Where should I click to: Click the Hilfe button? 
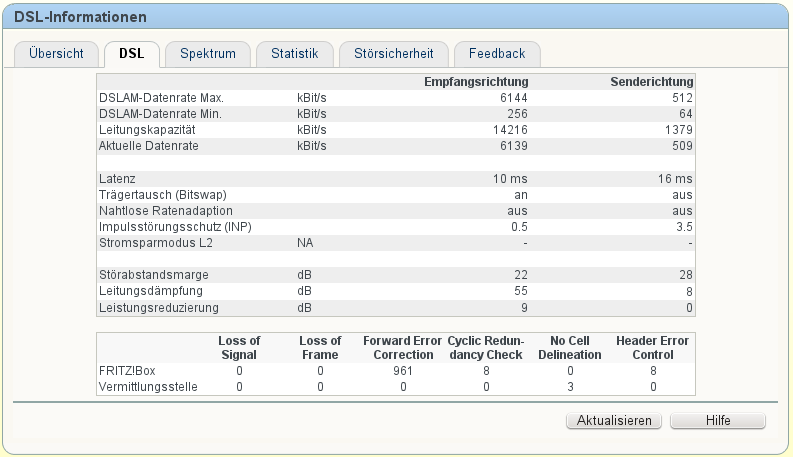tap(718, 421)
